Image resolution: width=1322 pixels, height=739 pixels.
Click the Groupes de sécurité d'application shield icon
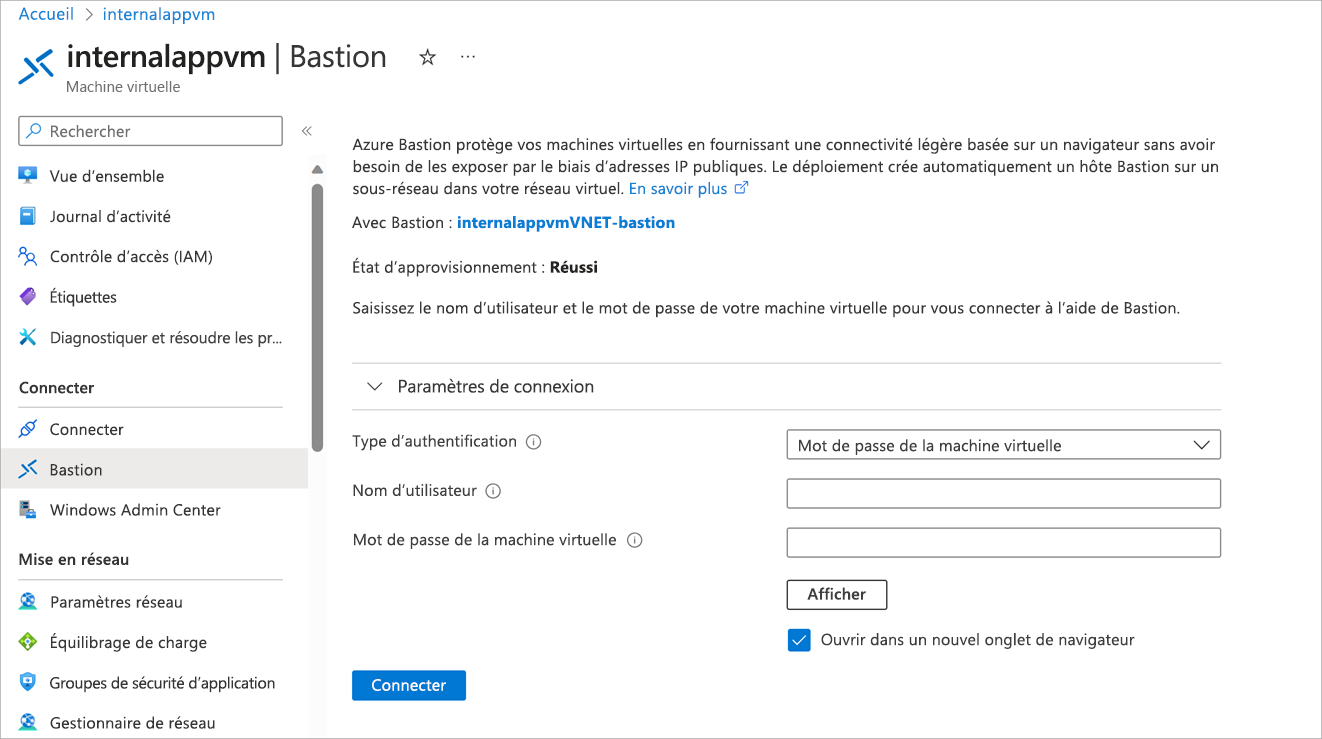click(x=28, y=683)
